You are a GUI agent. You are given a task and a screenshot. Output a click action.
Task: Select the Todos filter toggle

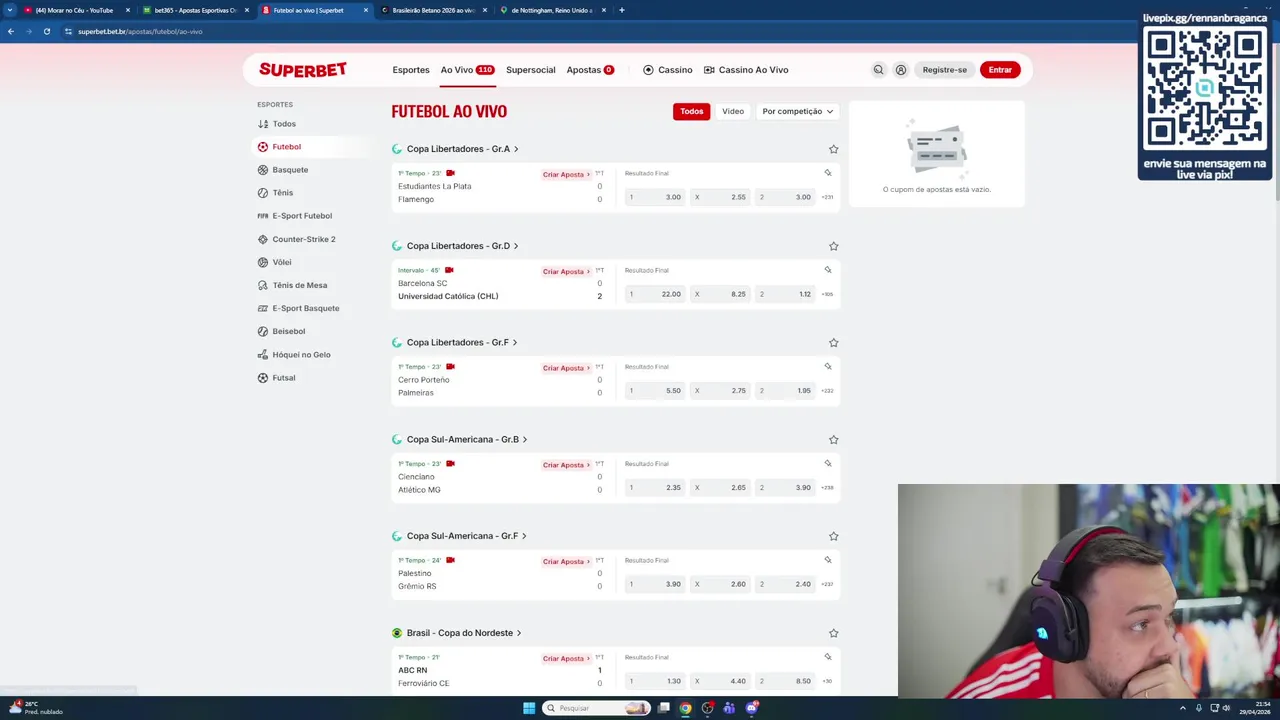692,111
